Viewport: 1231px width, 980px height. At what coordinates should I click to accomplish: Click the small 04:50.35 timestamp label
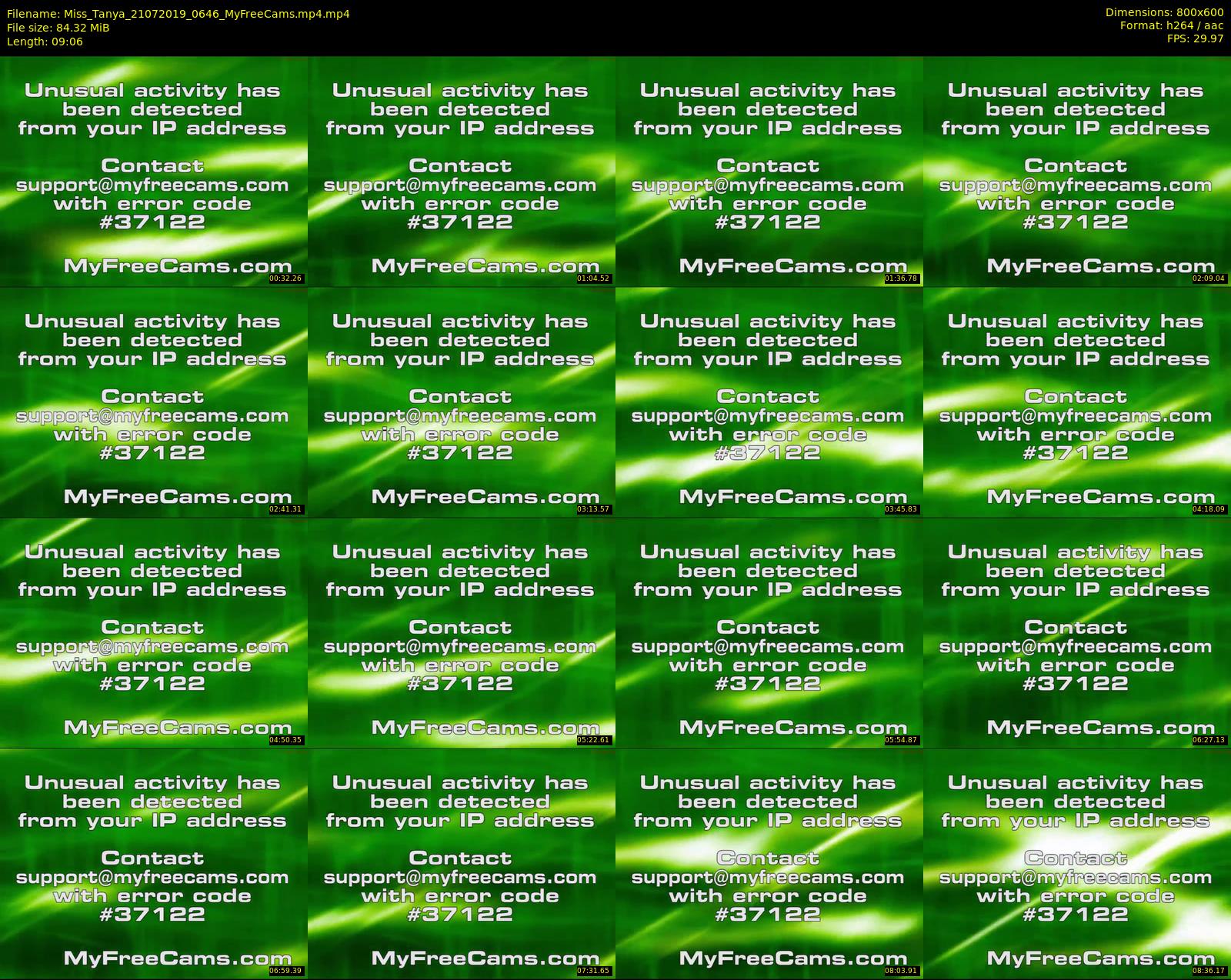click(x=286, y=740)
